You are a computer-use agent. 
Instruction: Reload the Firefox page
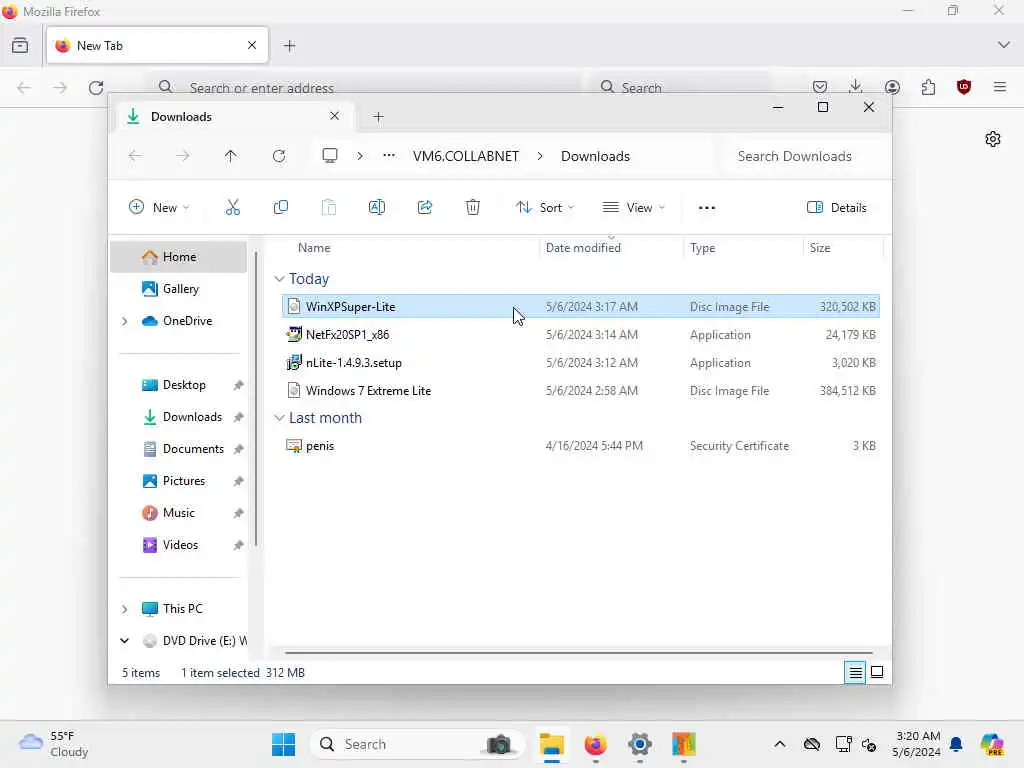coord(96,88)
